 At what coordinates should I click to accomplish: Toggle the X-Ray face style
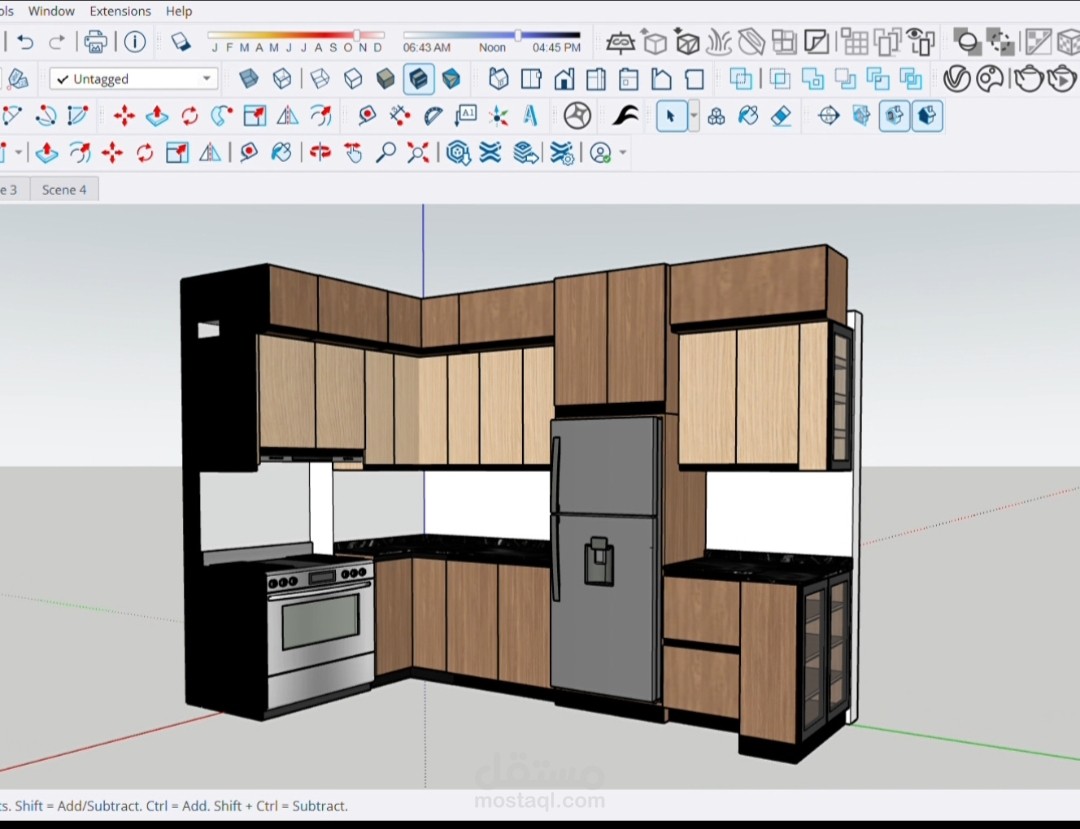(249, 79)
